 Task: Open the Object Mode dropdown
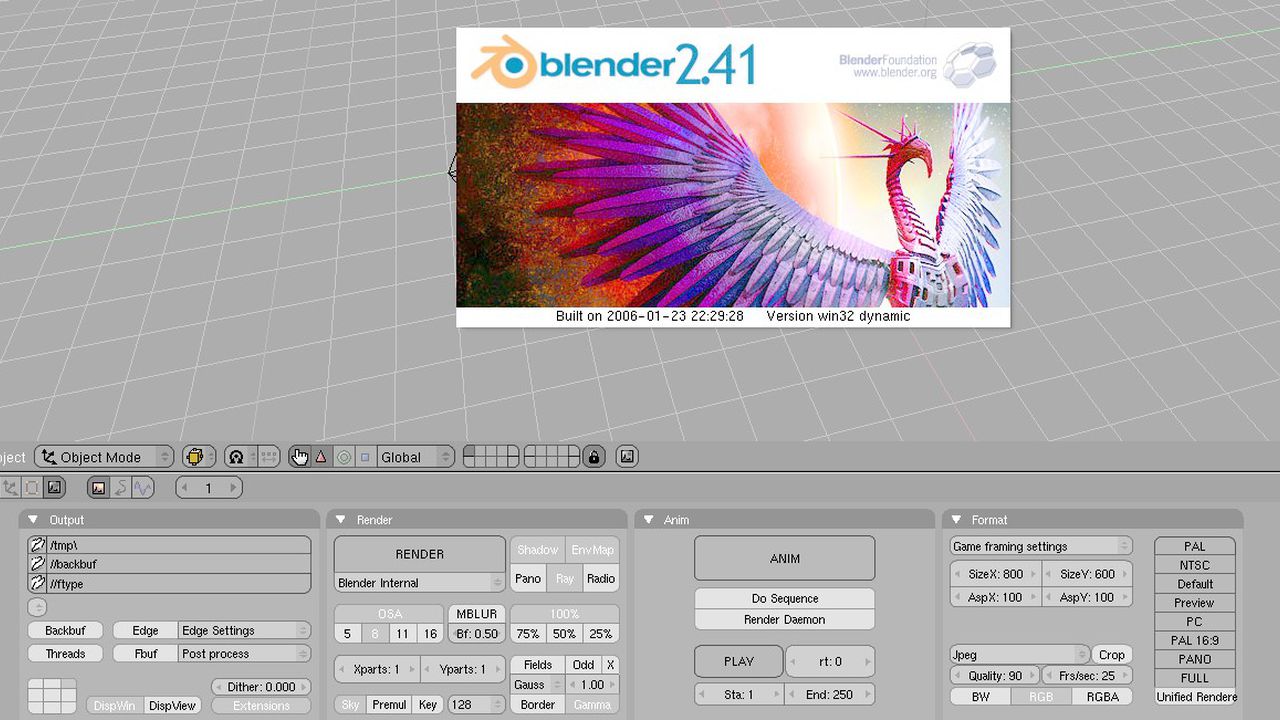pos(103,457)
